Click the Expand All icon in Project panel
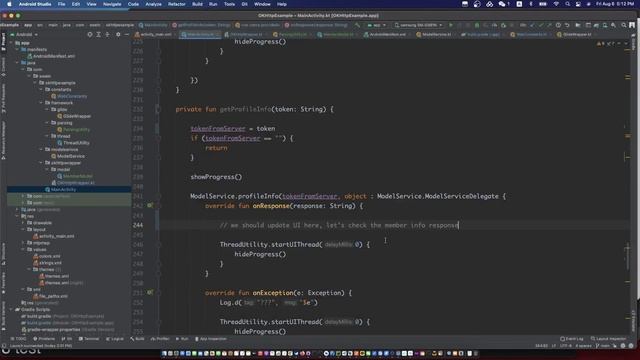The height and width of the screenshot is (360, 640). tap(98, 35)
